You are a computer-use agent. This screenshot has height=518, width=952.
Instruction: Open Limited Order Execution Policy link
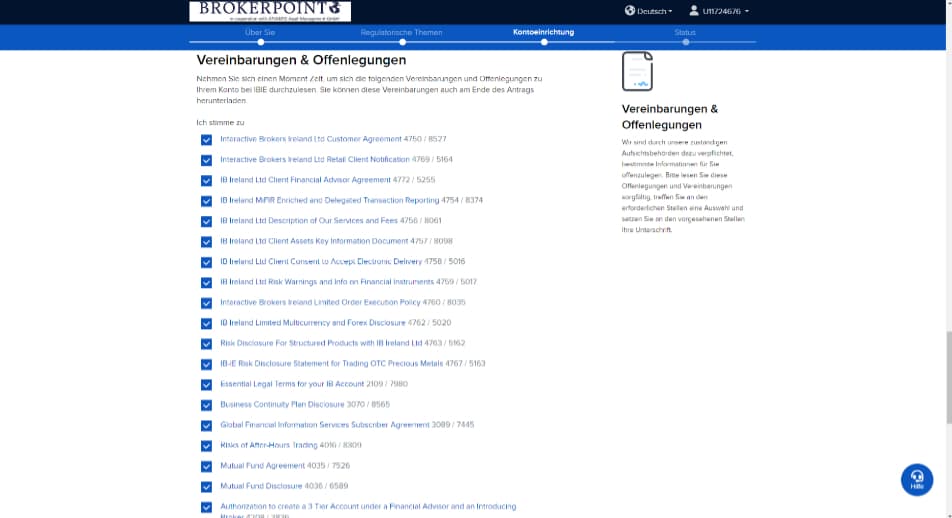tap(320, 302)
